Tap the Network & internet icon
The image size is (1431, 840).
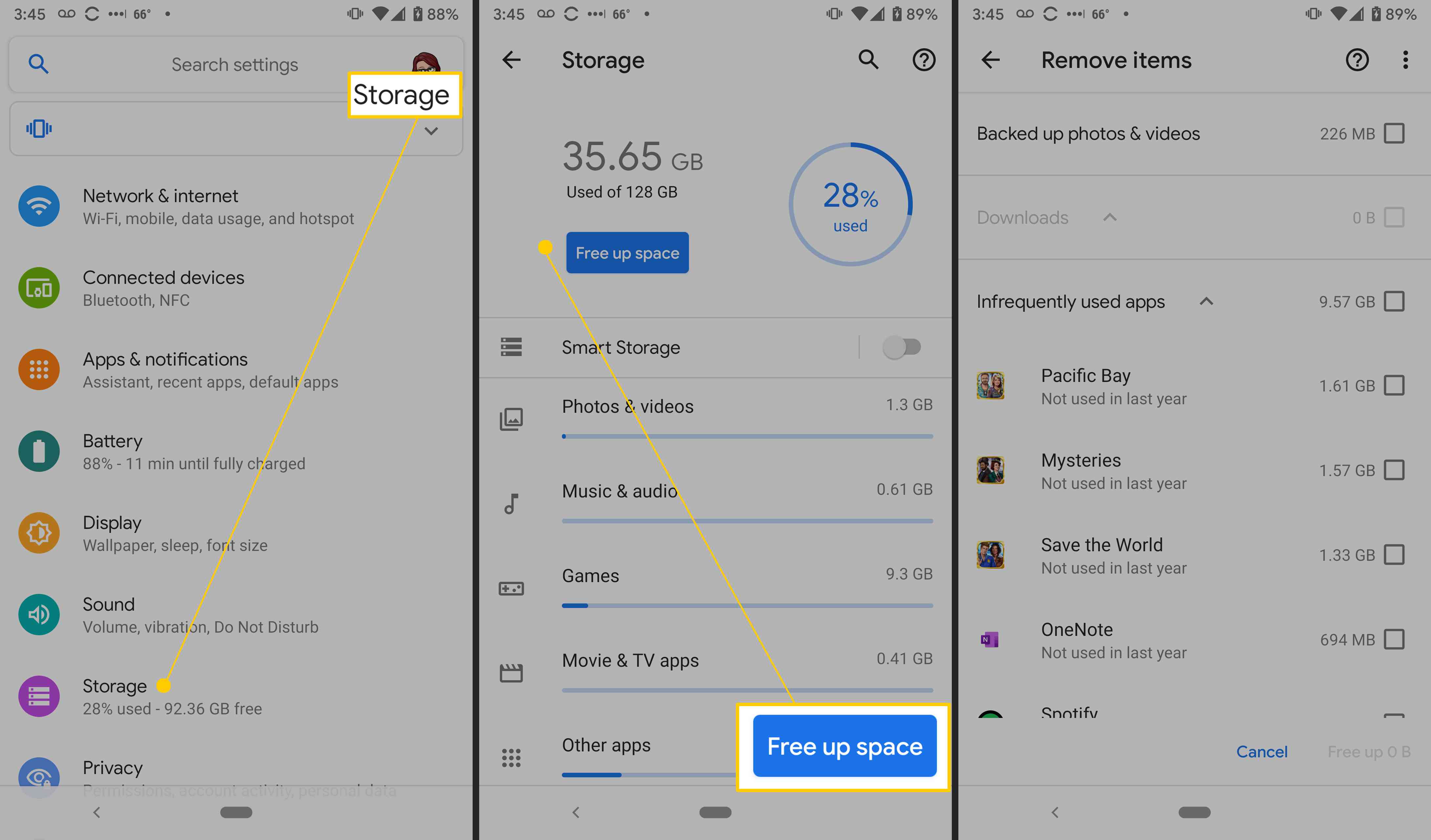tap(38, 205)
